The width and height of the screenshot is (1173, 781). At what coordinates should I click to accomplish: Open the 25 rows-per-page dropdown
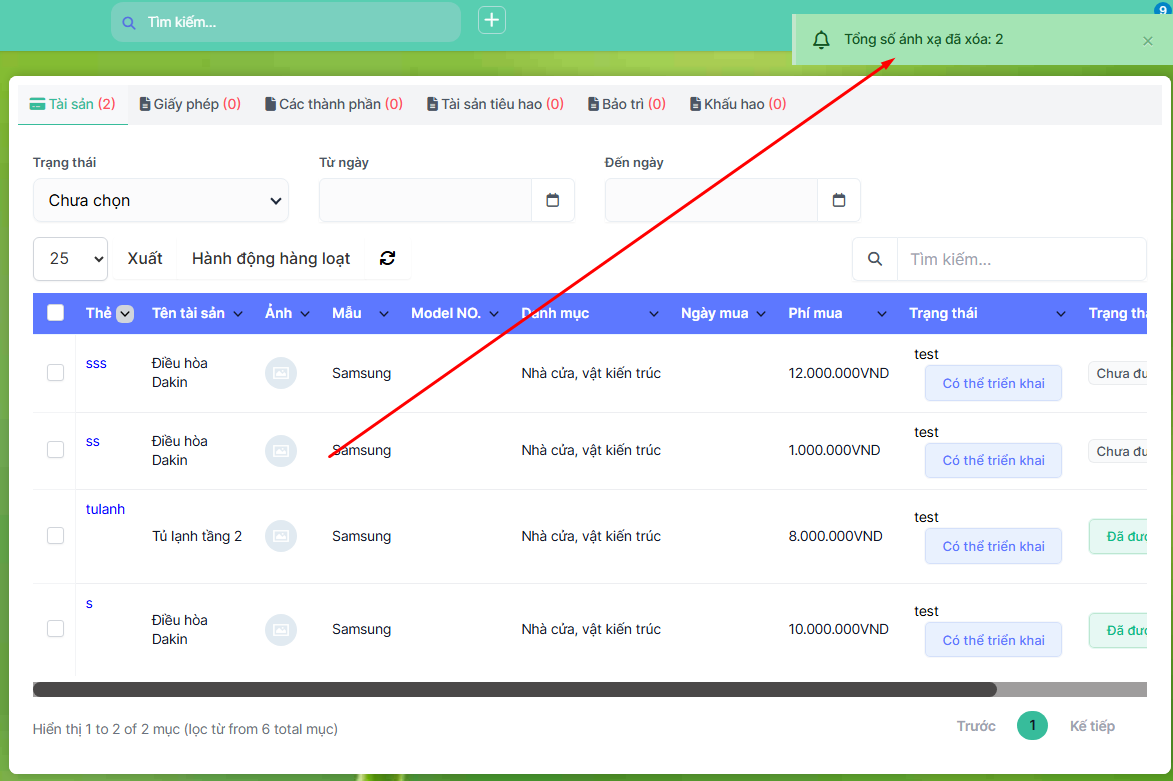tap(70, 258)
